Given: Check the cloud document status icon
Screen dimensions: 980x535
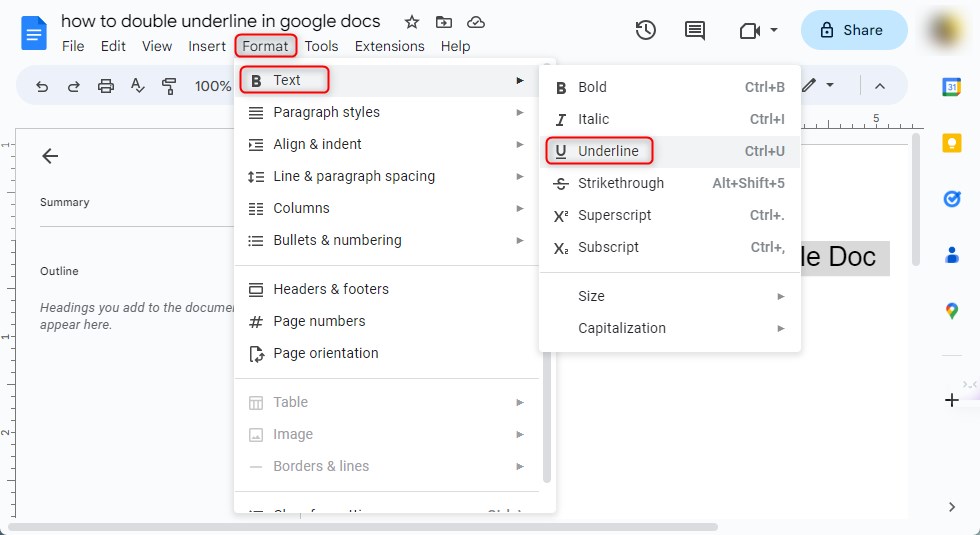Looking at the screenshot, I should pos(476,22).
